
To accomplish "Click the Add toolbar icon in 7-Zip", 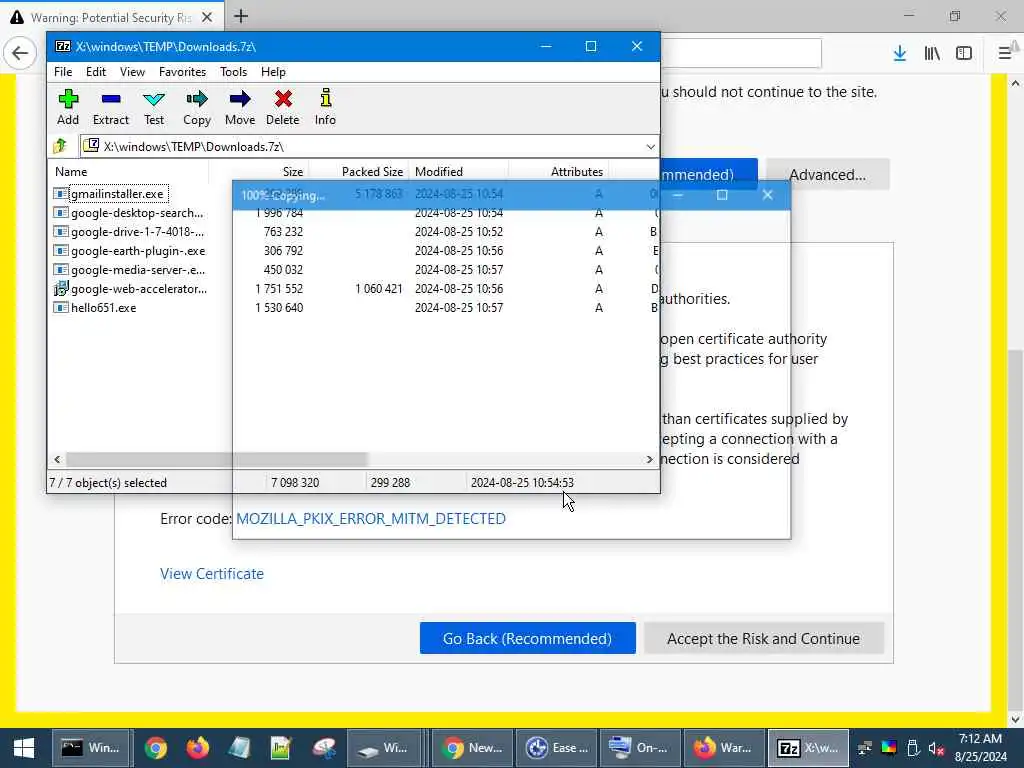I will (68, 107).
